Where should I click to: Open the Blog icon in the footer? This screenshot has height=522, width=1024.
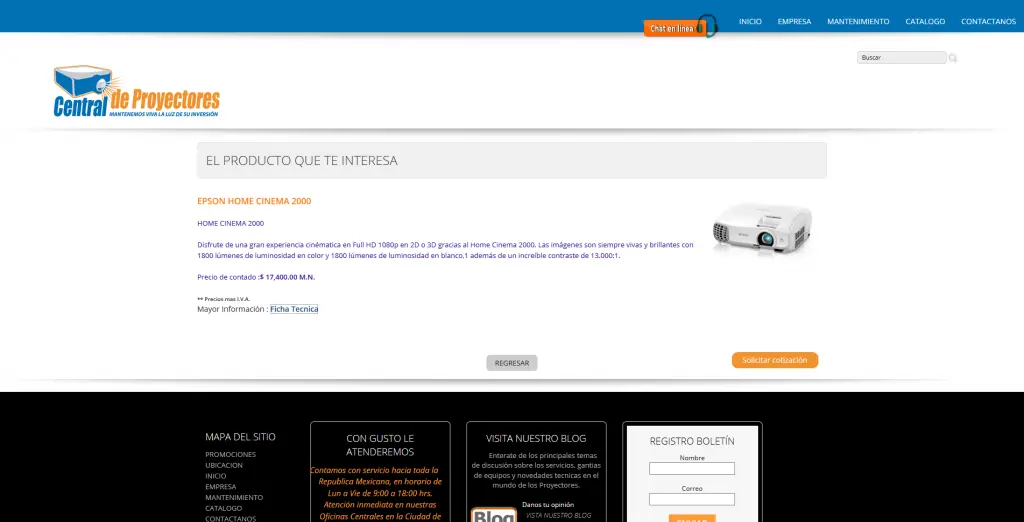coord(494,514)
